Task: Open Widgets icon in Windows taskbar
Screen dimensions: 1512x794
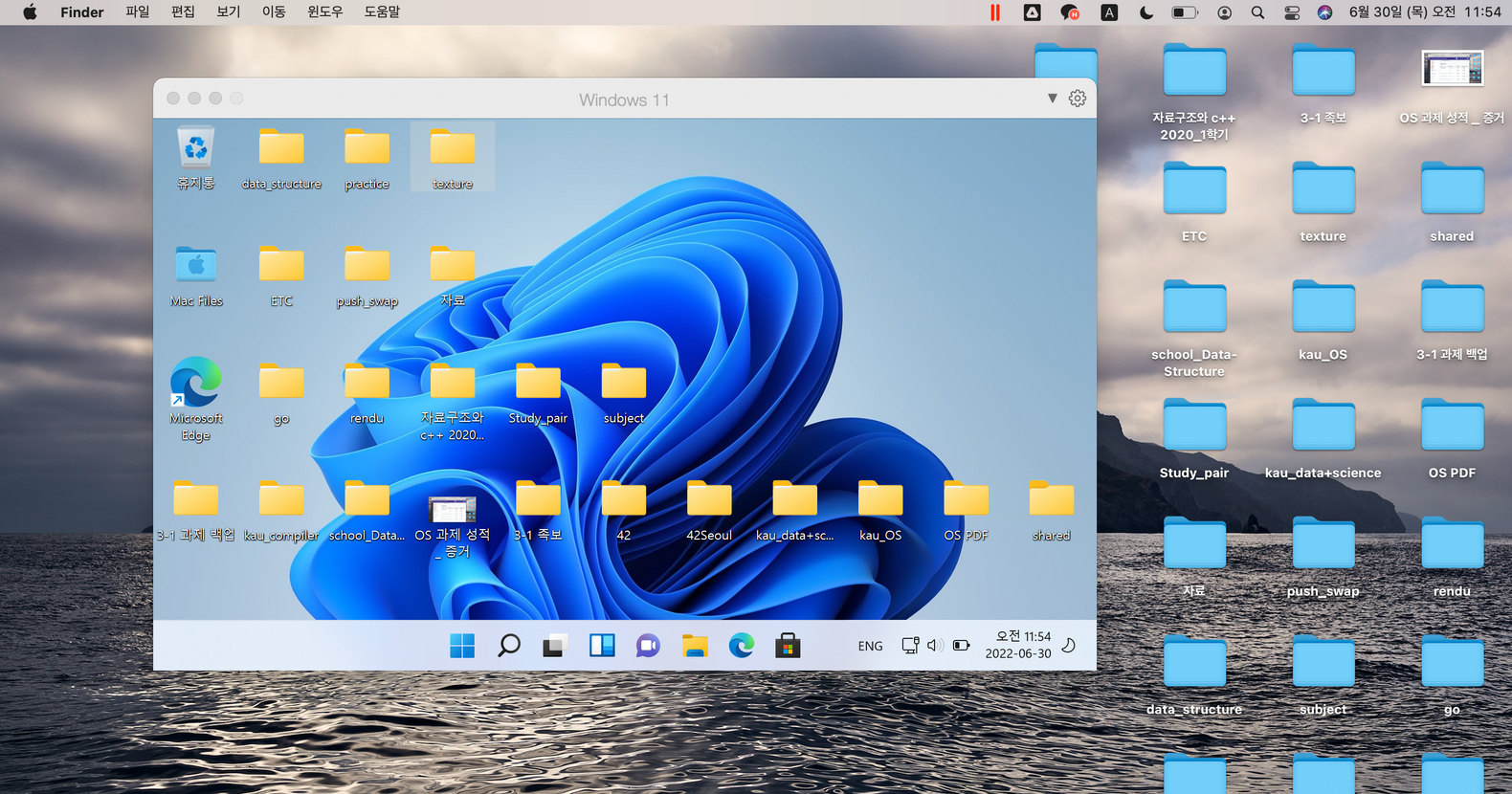Action: [602, 646]
